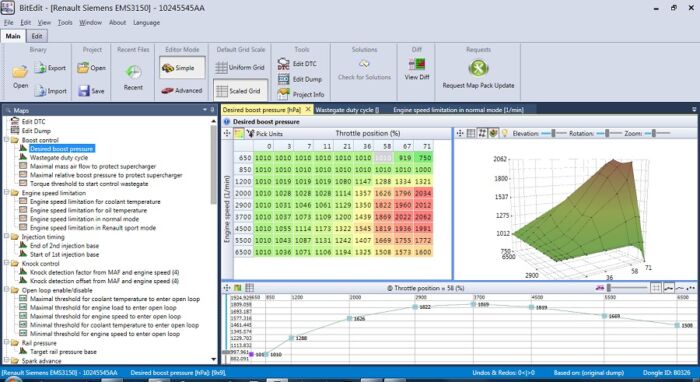Click Request Map Pack Update icon

[478, 68]
